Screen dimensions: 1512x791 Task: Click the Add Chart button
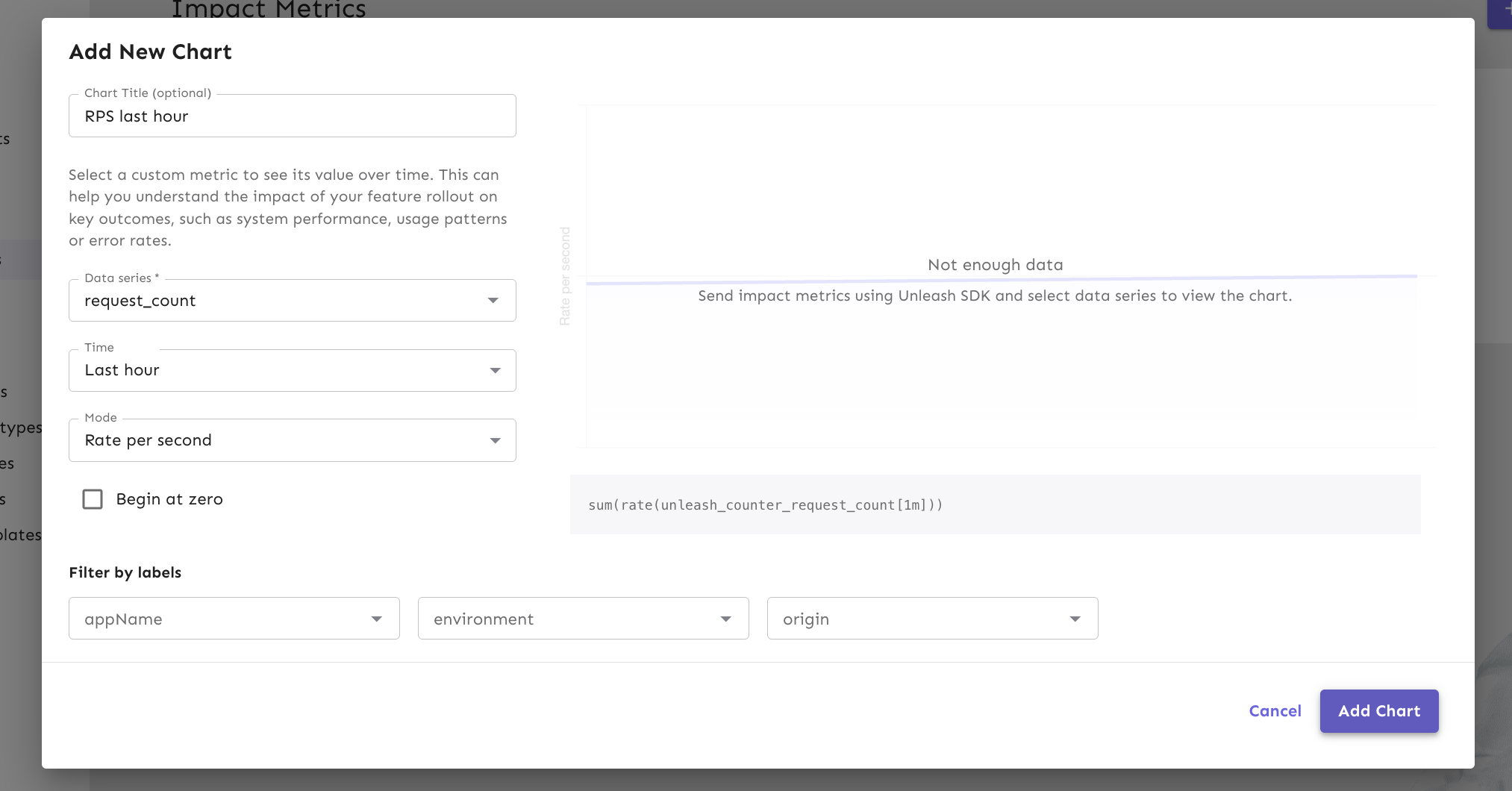pyautogui.click(x=1378, y=711)
